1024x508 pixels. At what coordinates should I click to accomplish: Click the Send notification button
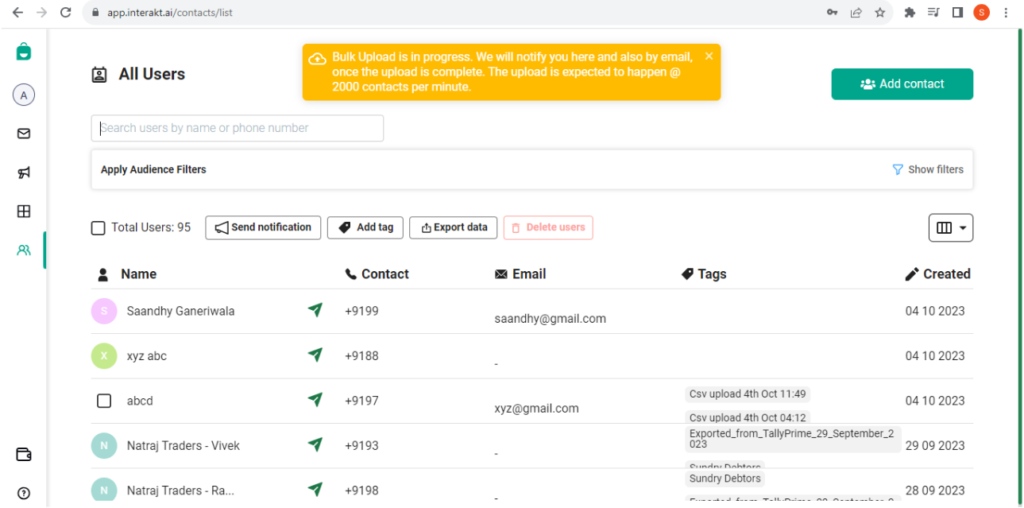pyautogui.click(x=263, y=227)
